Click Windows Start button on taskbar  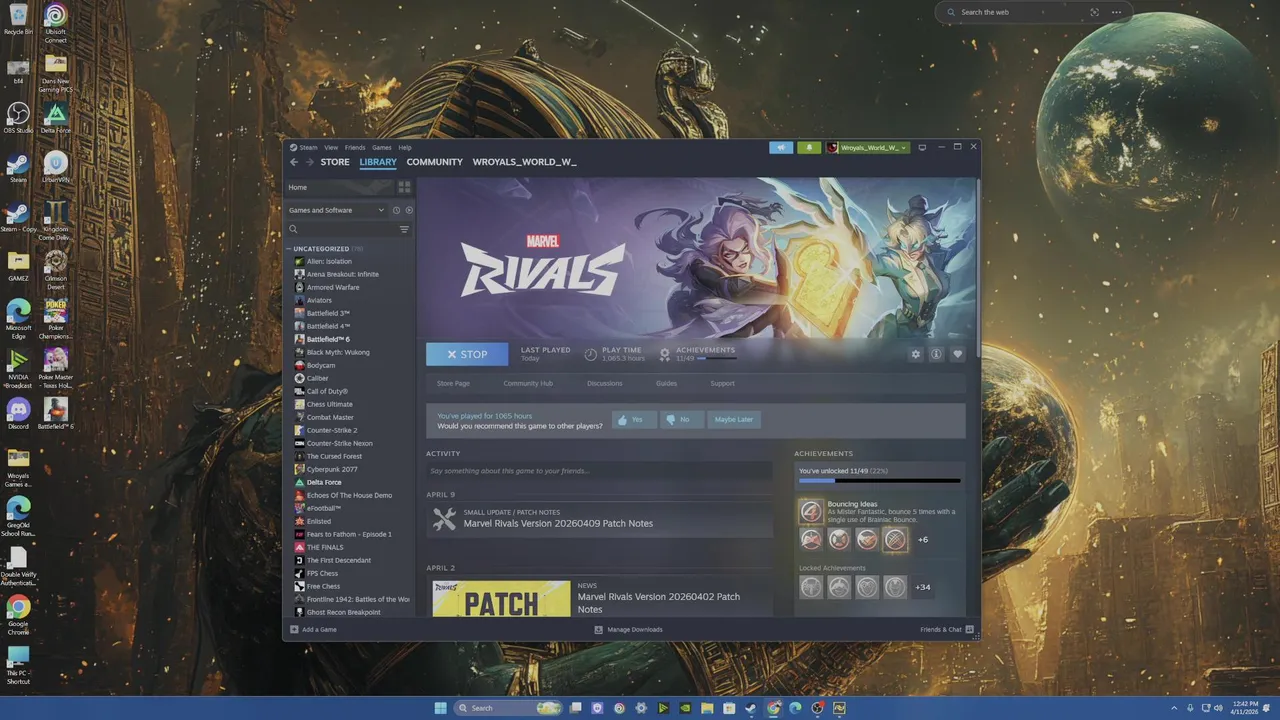[441, 708]
